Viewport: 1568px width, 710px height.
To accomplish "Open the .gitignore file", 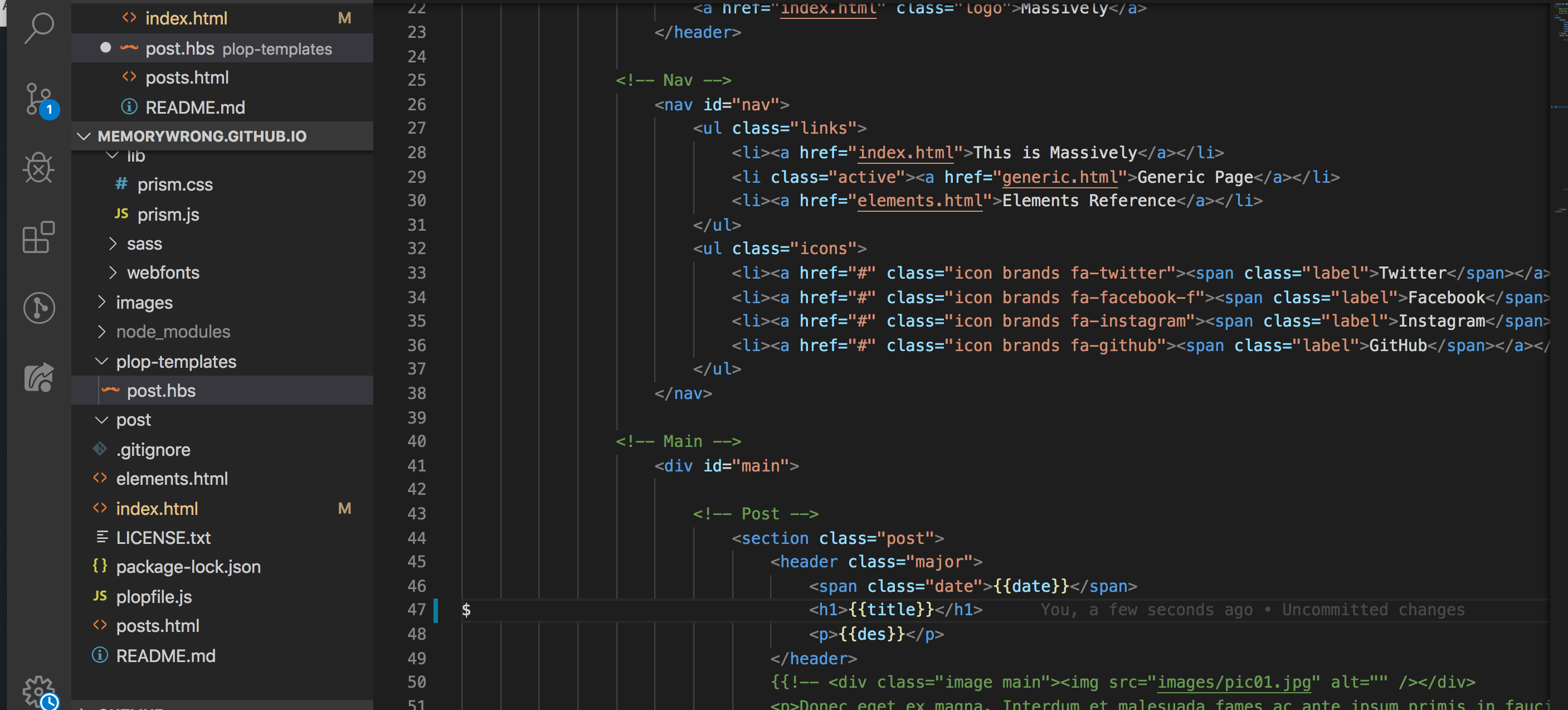I will (x=222, y=449).
